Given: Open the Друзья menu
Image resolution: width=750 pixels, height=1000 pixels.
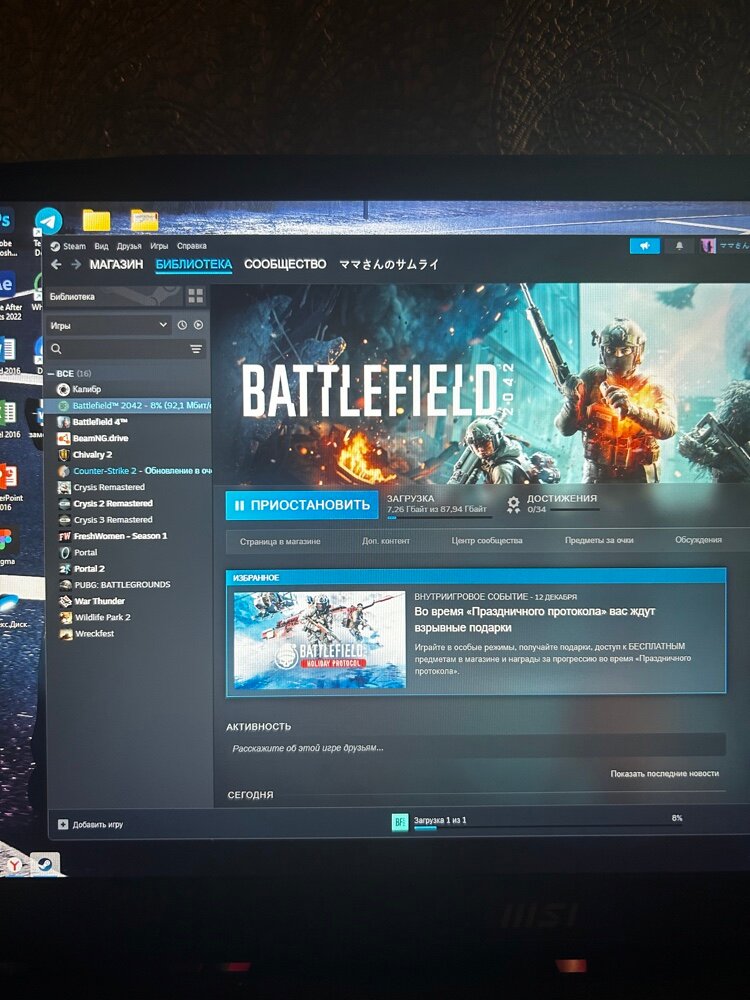Looking at the screenshot, I should pos(129,246).
